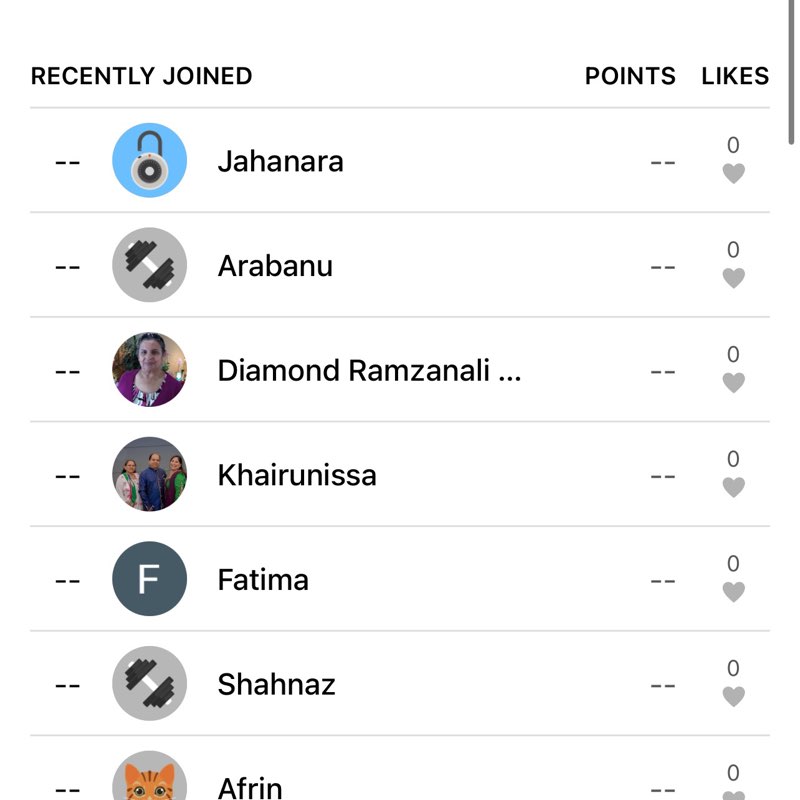The height and width of the screenshot is (800, 800).
Task: Click the RECENTLY JOINED heading
Action: pos(141,76)
